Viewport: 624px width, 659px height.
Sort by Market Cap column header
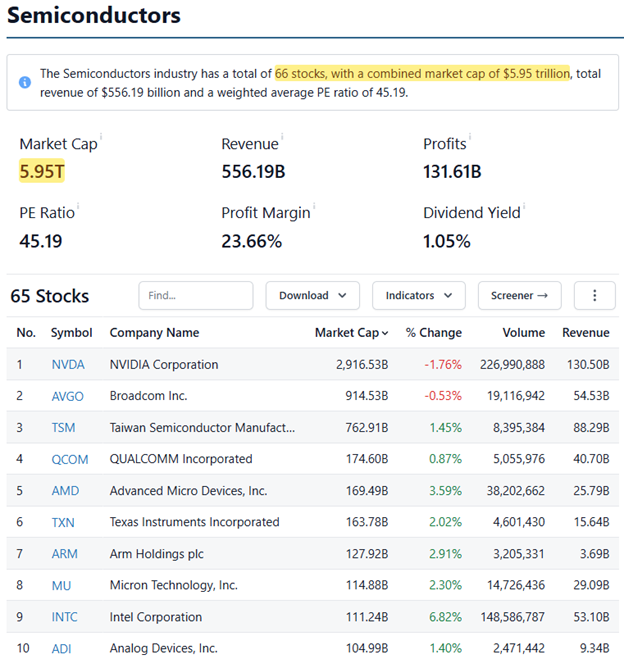pos(351,333)
